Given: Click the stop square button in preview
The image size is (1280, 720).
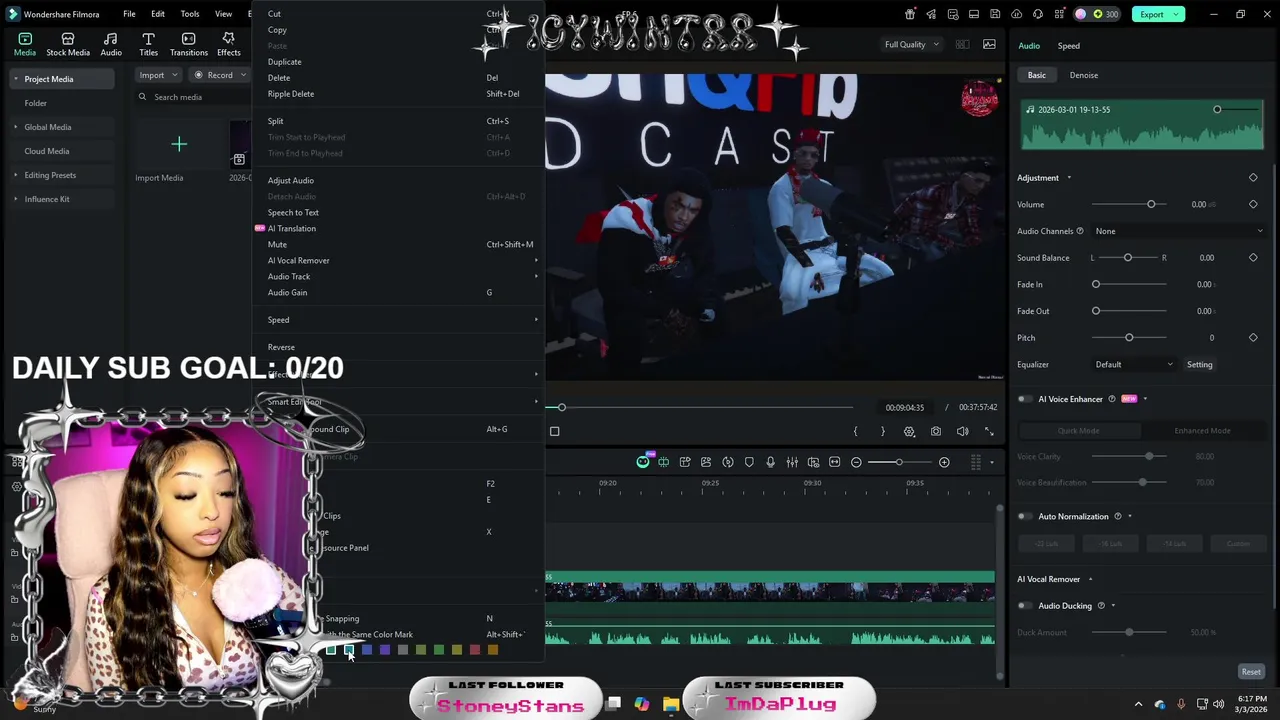Looking at the screenshot, I should pyautogui.click(x=554, y=431).
